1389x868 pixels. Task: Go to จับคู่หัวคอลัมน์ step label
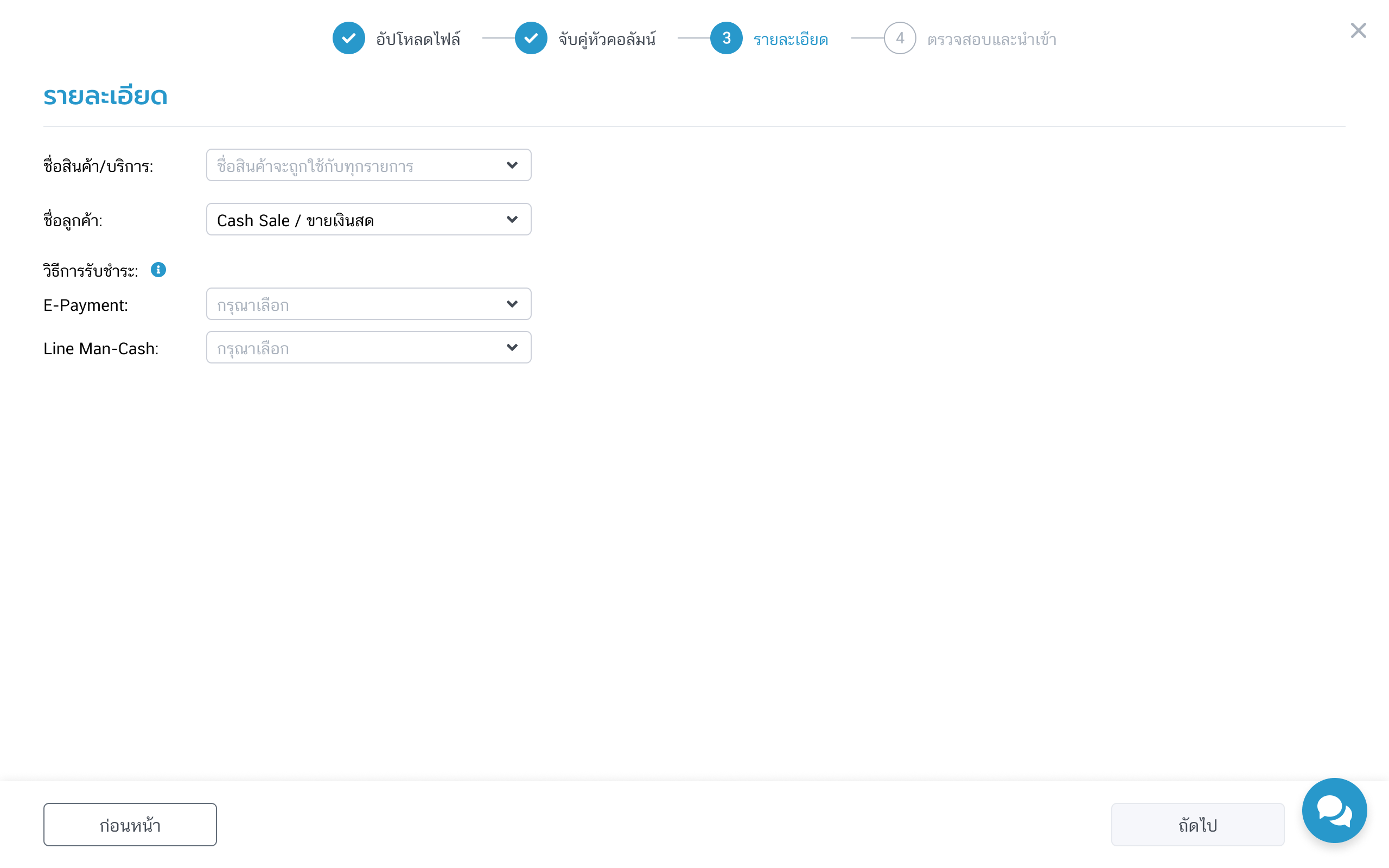click(607, 40)
